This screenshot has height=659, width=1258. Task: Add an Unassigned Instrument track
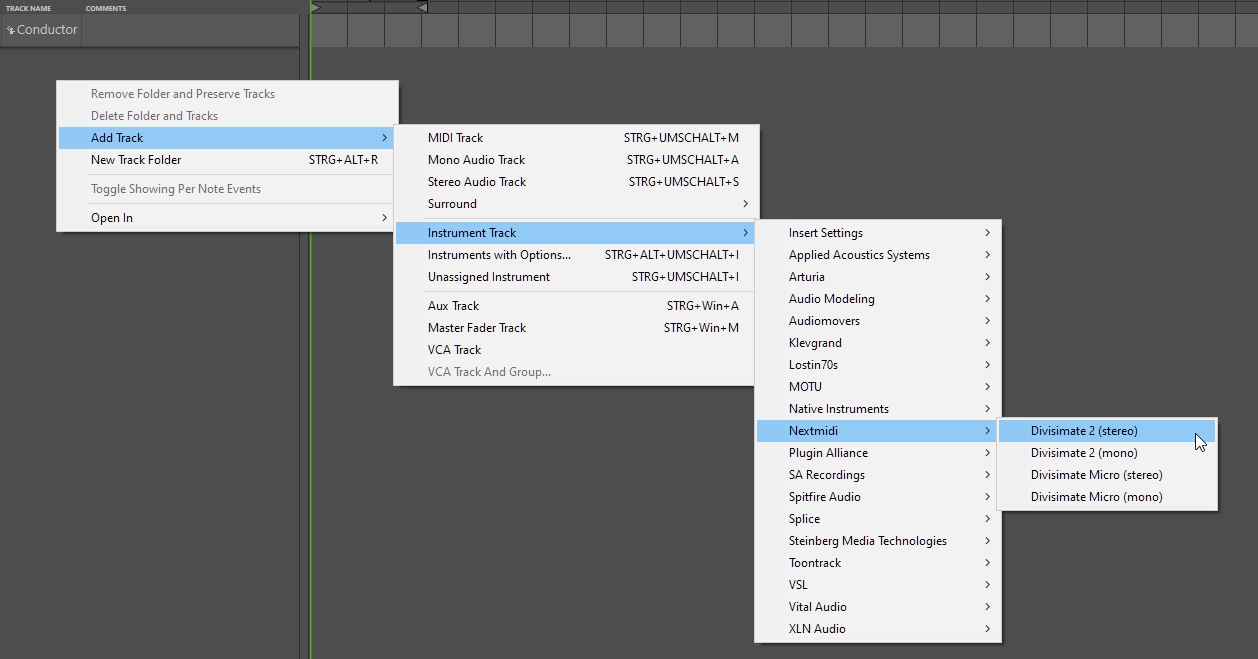coord(576,277)
